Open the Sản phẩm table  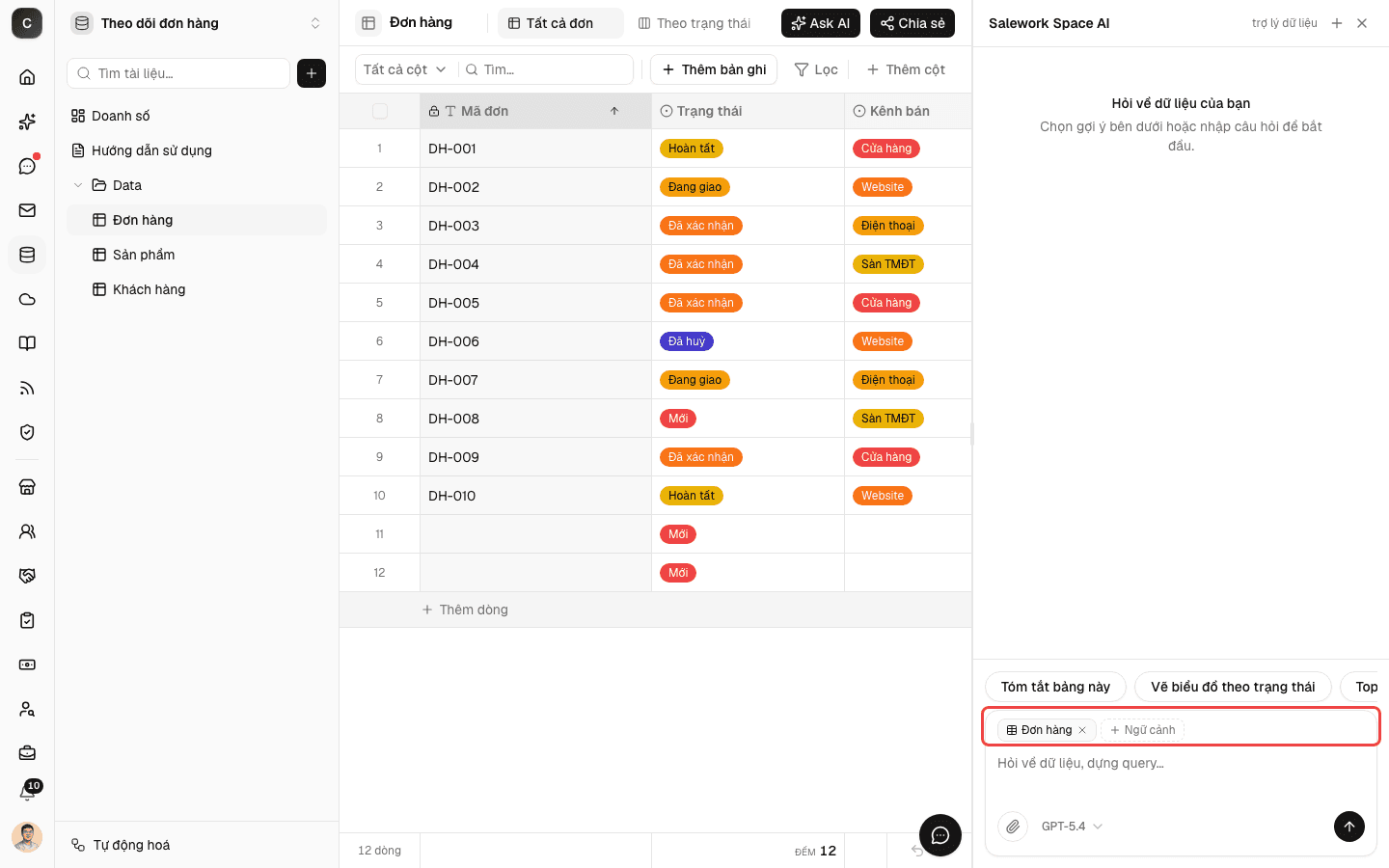click(x=197, y=255)
